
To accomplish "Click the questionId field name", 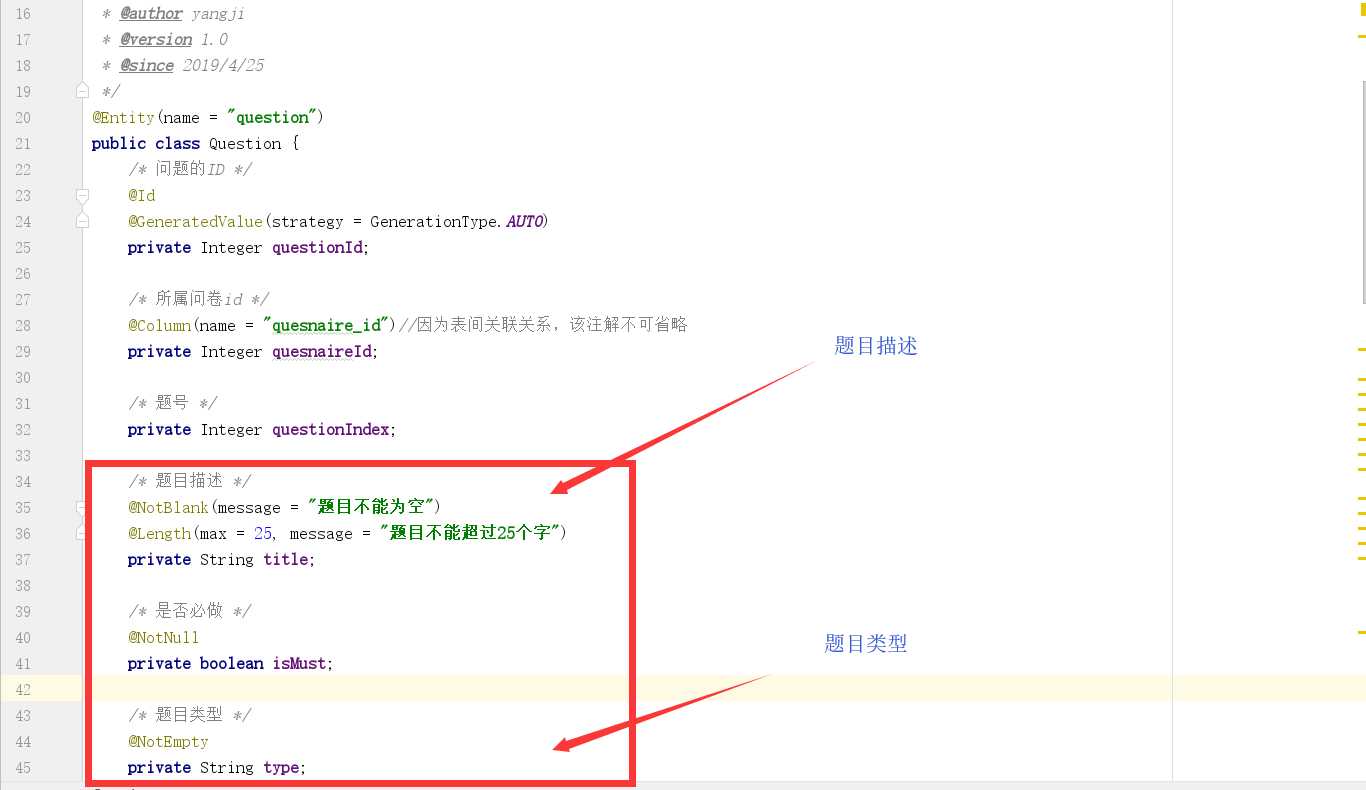I will pyautogui.click(x=317, y=247).
